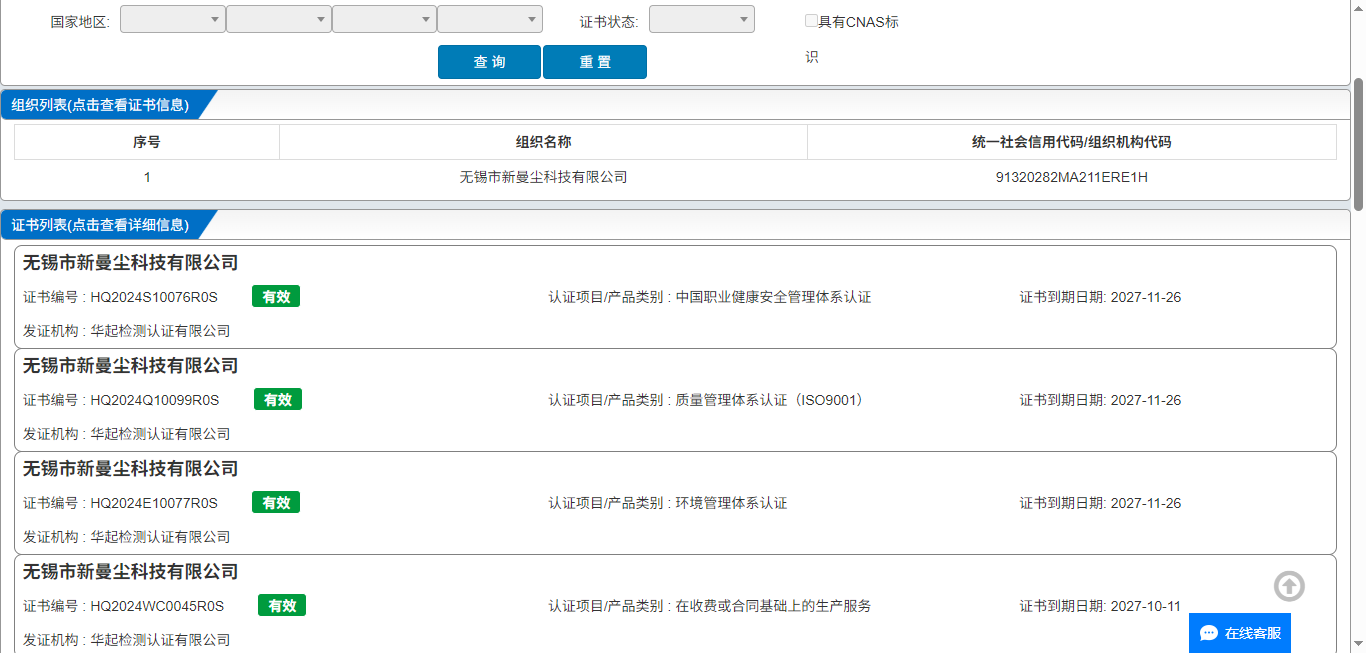Open certificate HQ2024WC0045R0S

click(157, 606)
